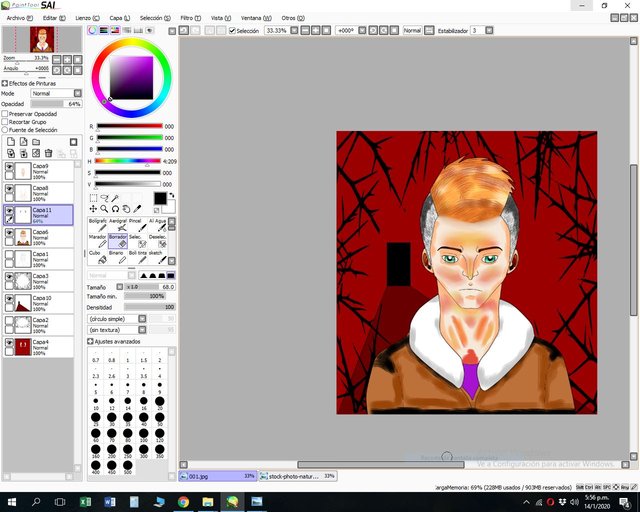Click the undo arrow in toolbar
This screenshot has height=512, width=640.
pyautogui.click(x=184, y=30)
